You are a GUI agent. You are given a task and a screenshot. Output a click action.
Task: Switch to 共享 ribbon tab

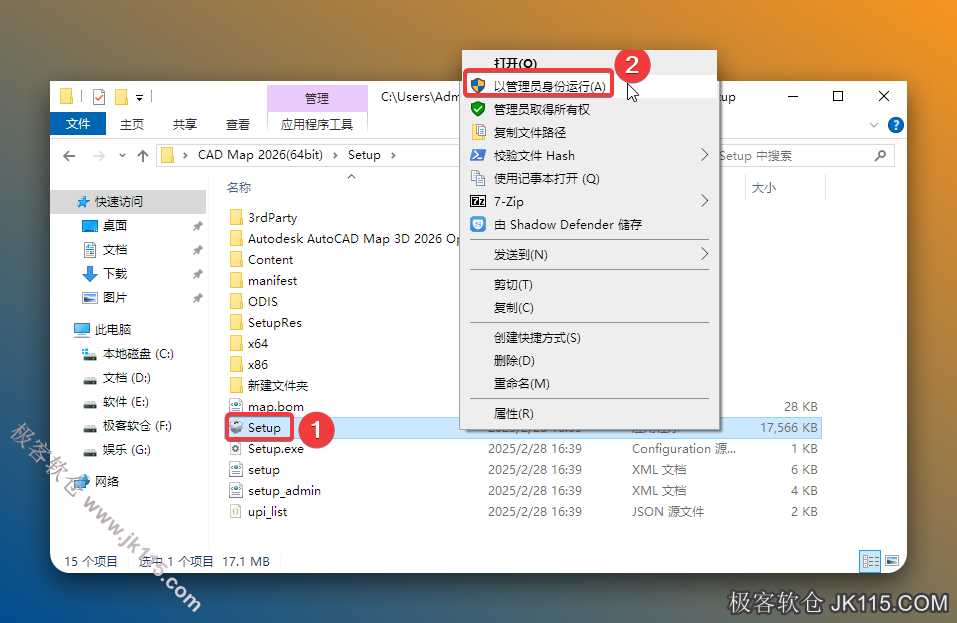coord(184,124)
